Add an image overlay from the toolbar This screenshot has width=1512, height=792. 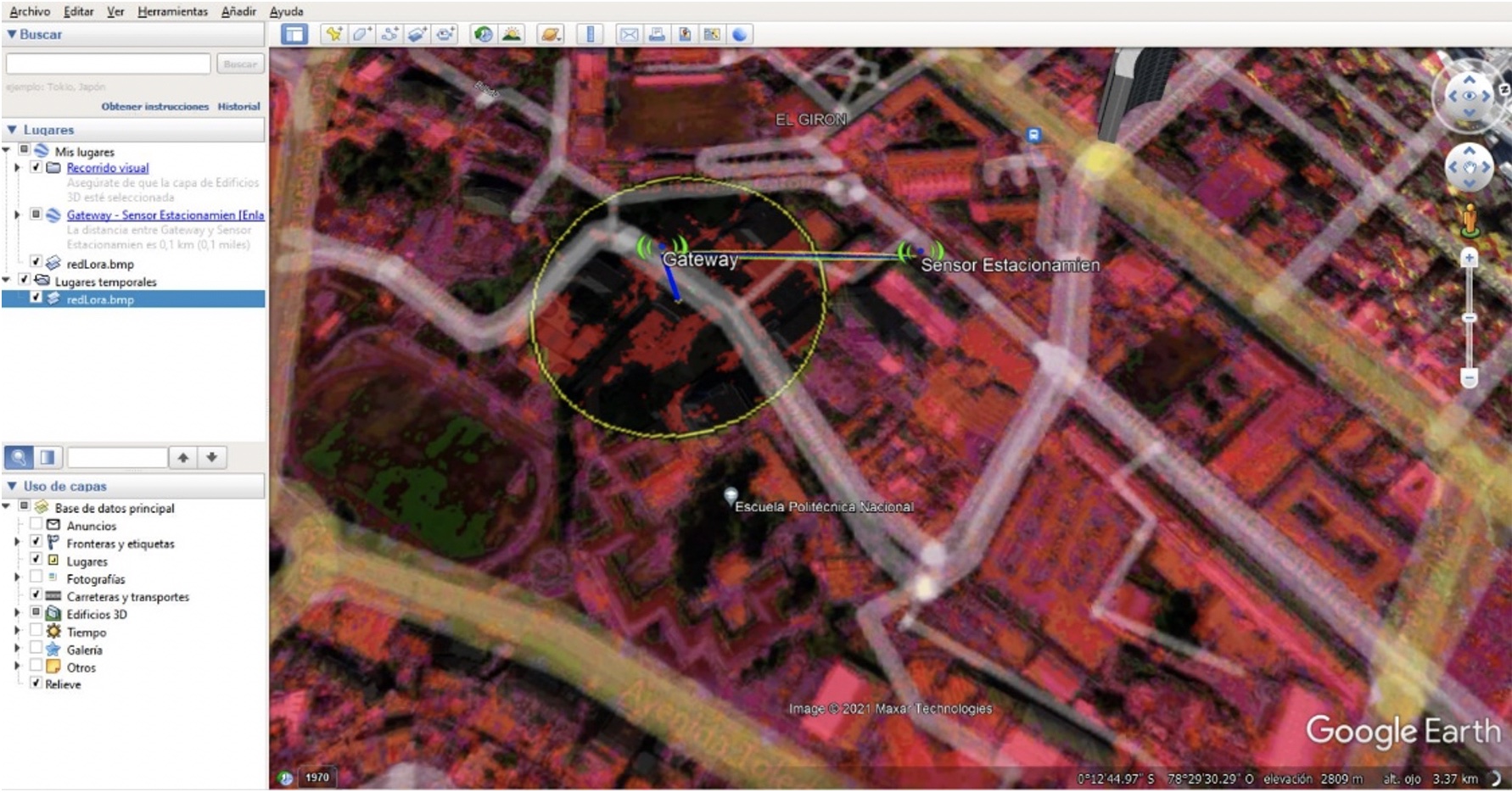pos(417,34)
